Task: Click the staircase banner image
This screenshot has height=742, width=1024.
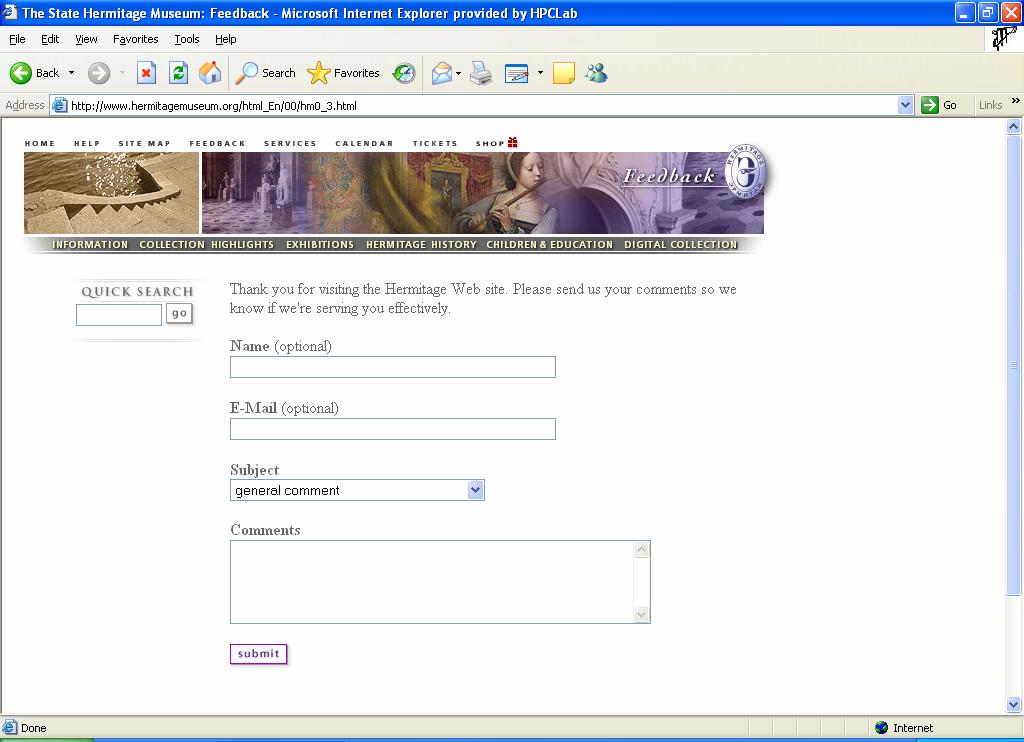Action: tap(112, 193)
